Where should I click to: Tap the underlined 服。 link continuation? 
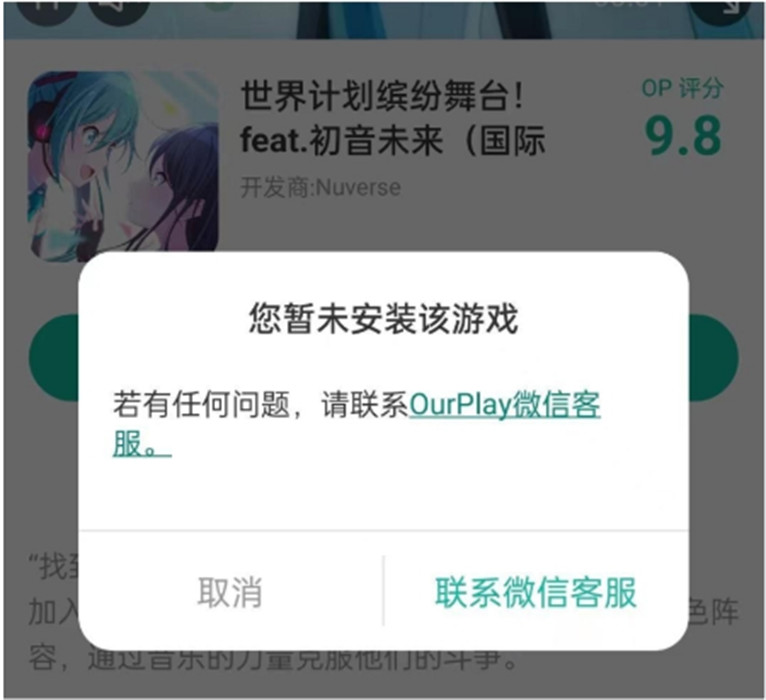(142, 444)
